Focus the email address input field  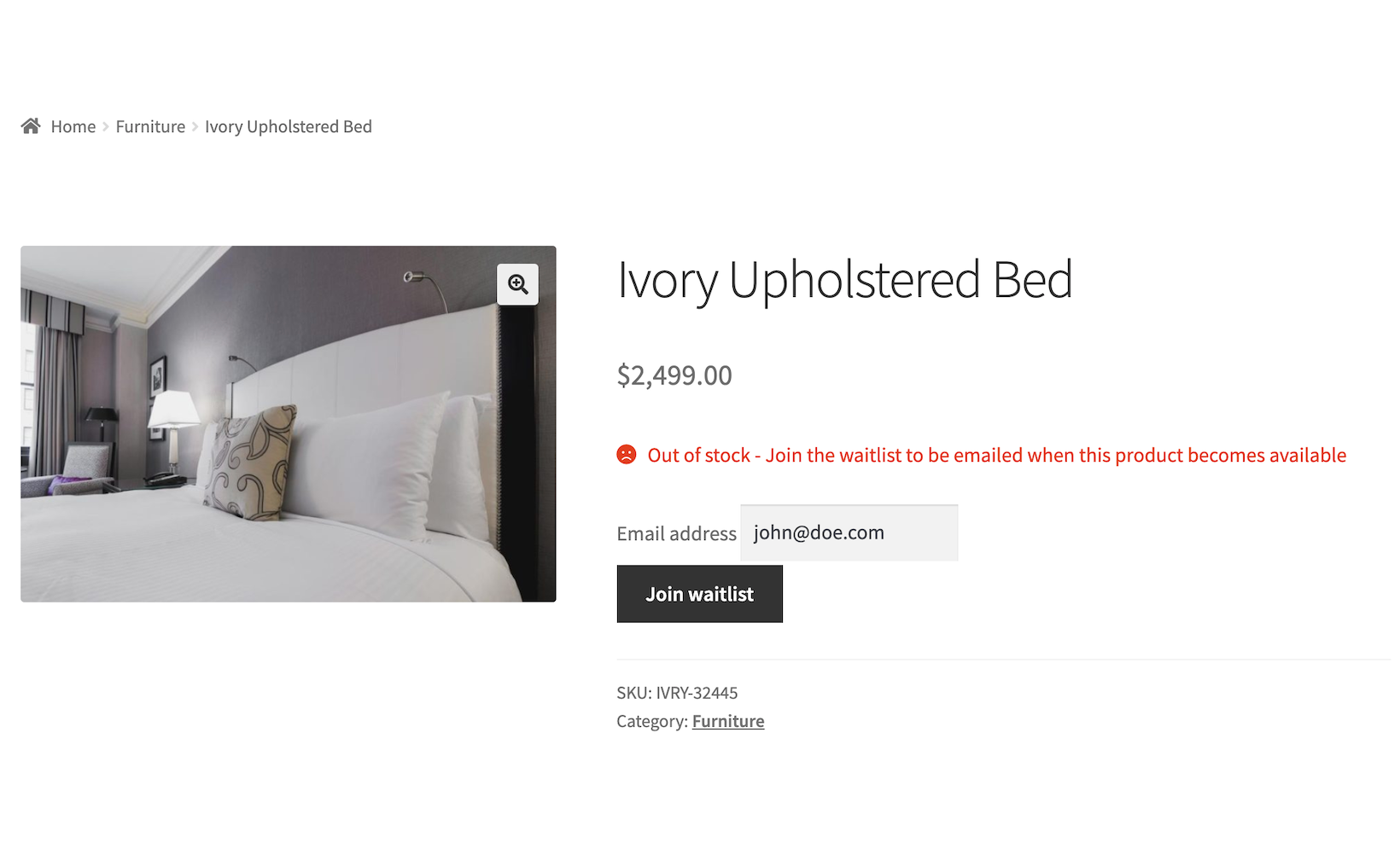[849, 533]
